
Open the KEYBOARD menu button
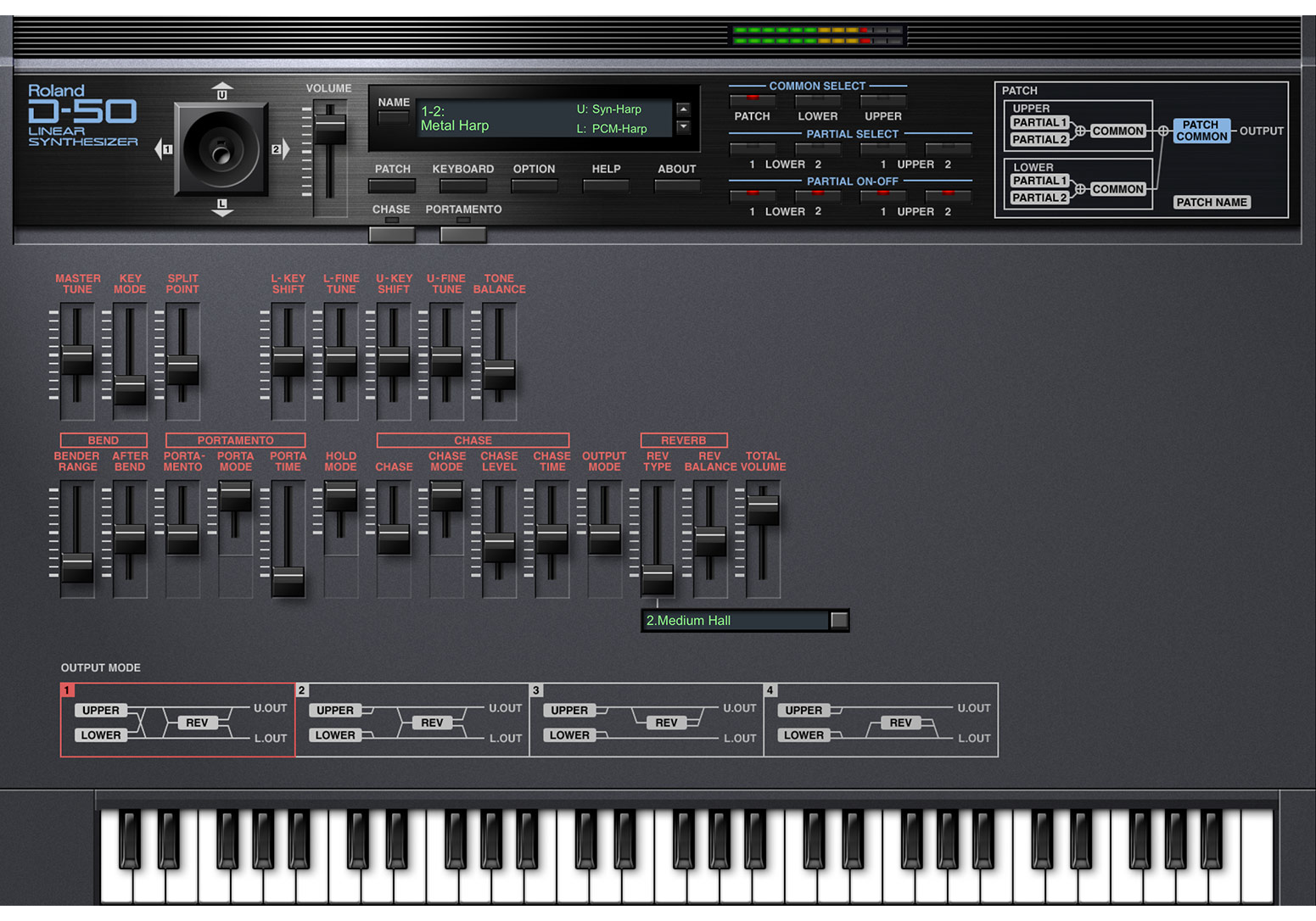coord(463,186)
